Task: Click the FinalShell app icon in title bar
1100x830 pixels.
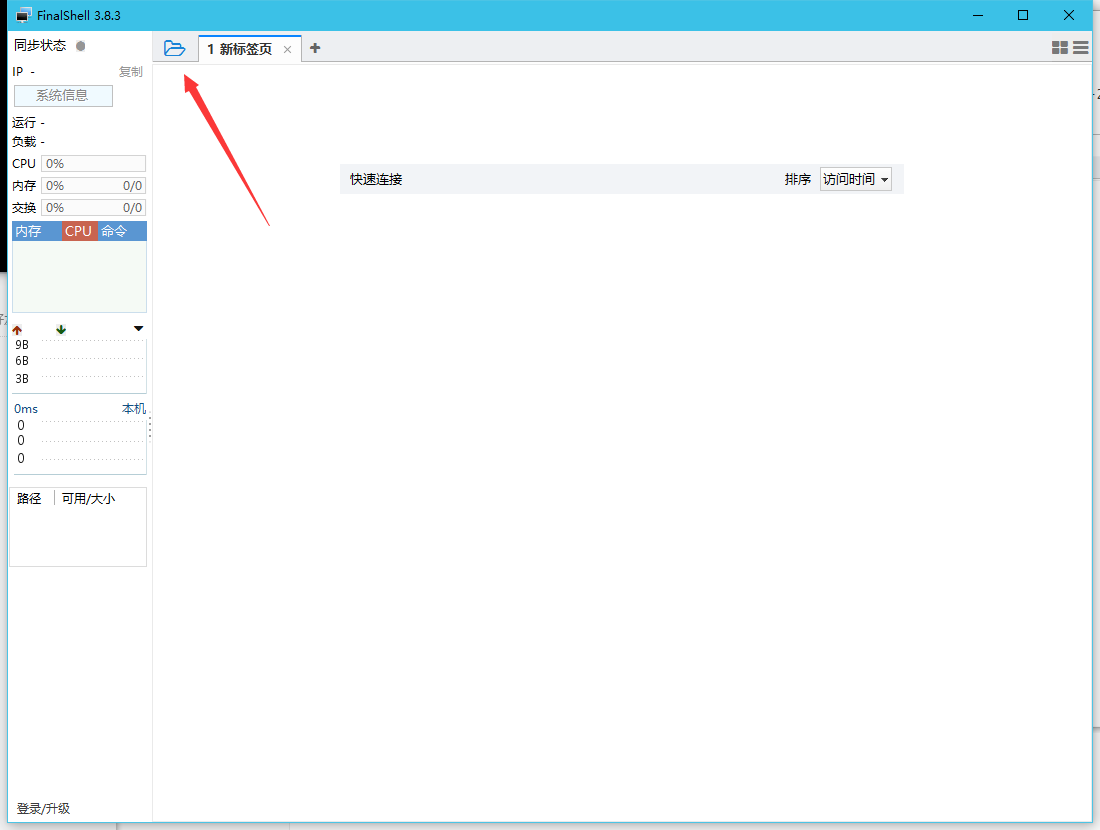Action: click(23, 15)
